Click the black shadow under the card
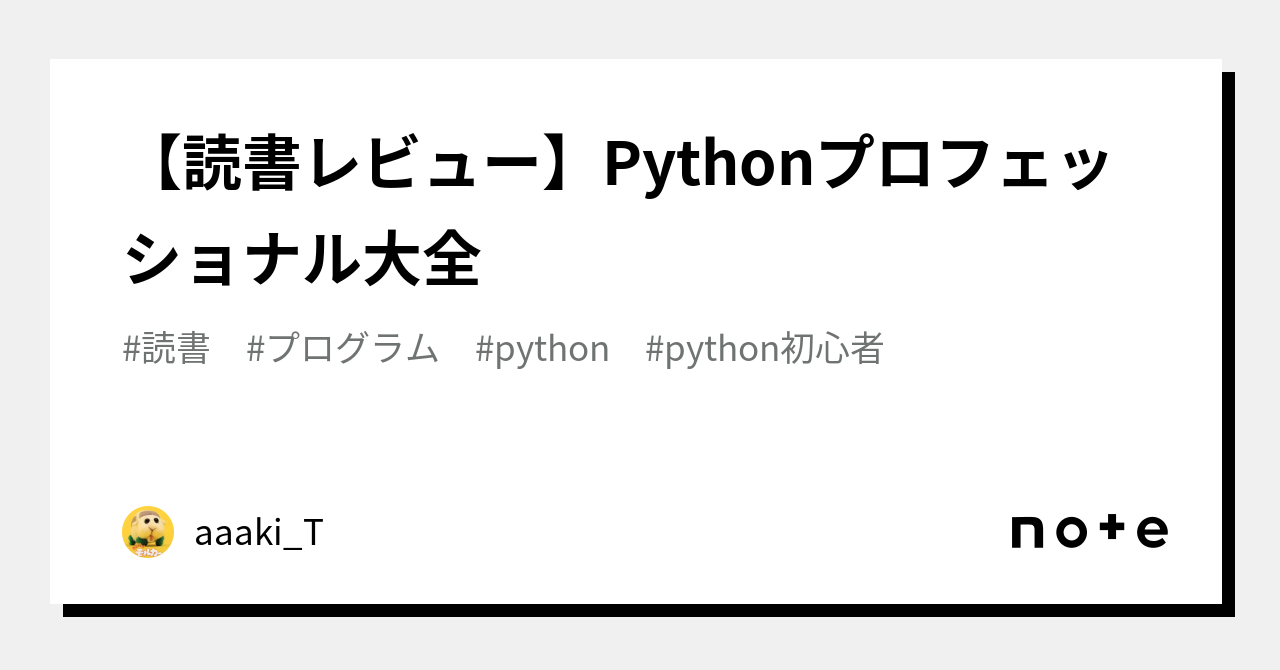 (640, 610)
